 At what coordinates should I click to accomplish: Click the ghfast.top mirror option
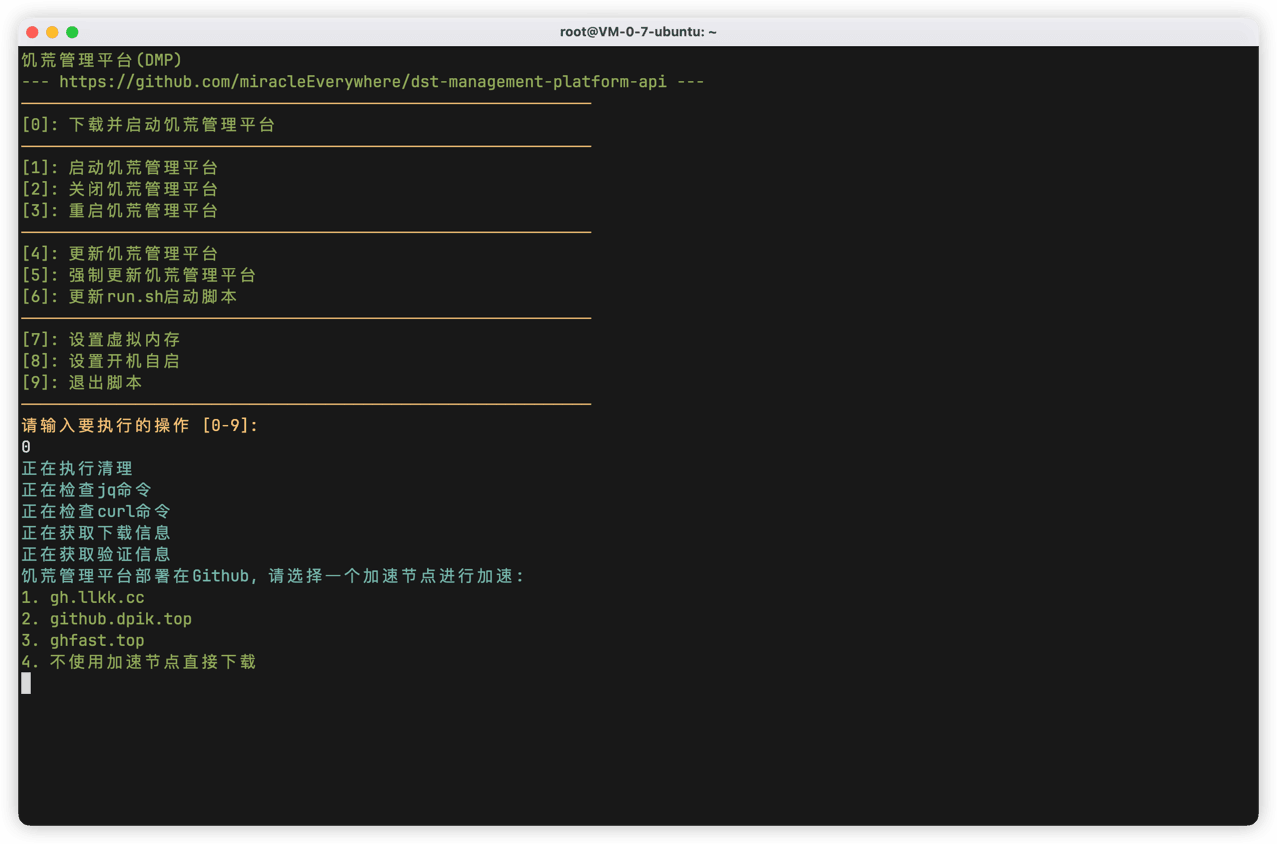coord(83,641)
